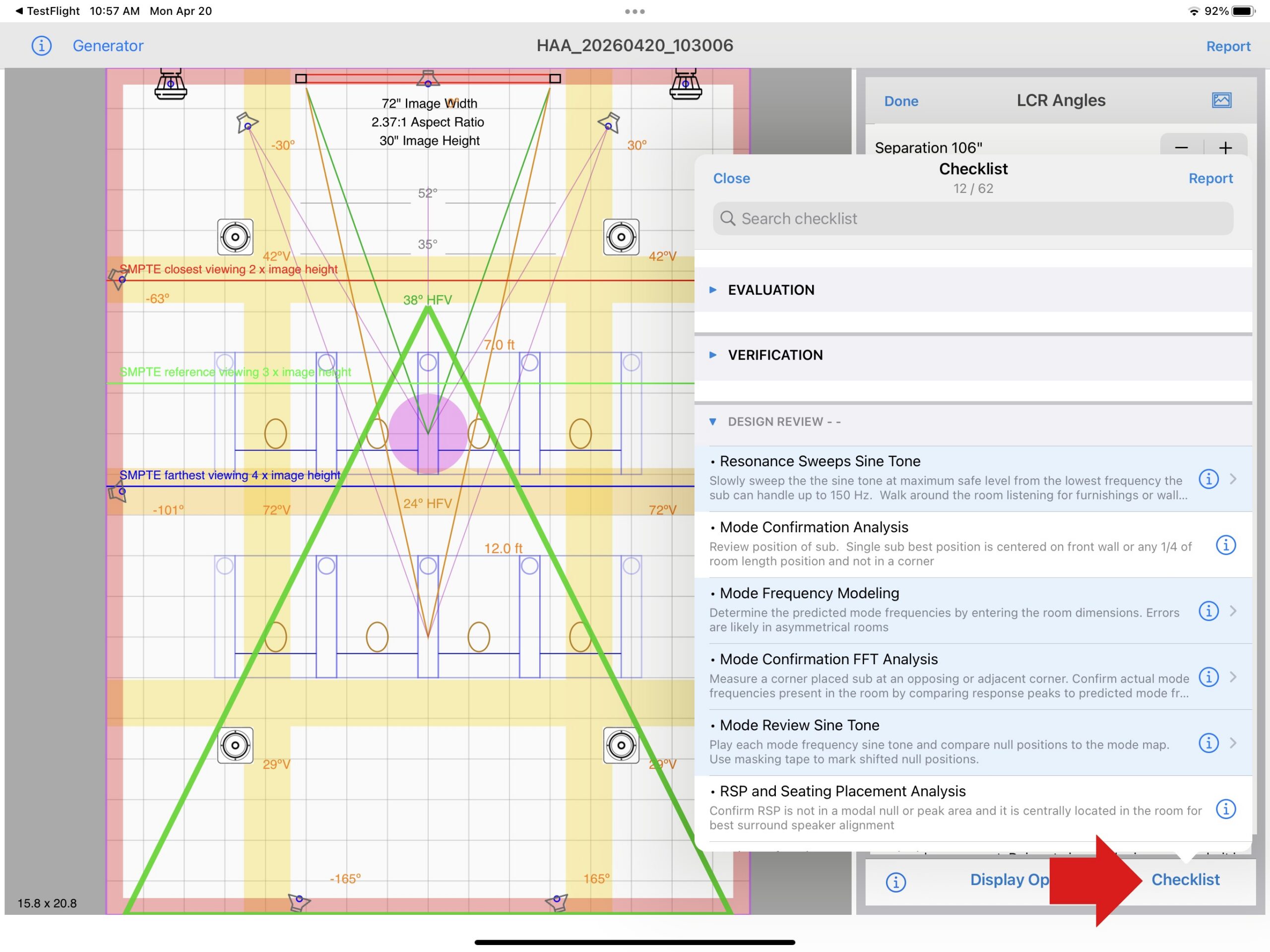The height and width of the screenshot is (952, 1270).
Task: Tap Generator in the top bar
Action: 108,45
